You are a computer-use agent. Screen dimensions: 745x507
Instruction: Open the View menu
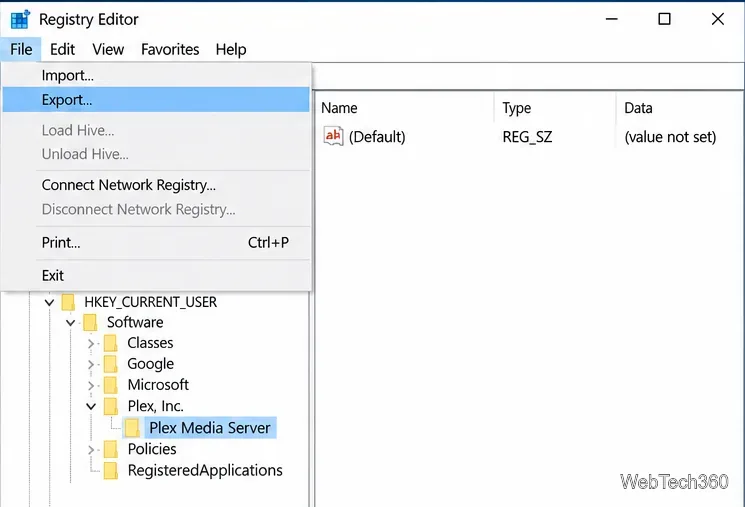(108, 49)
